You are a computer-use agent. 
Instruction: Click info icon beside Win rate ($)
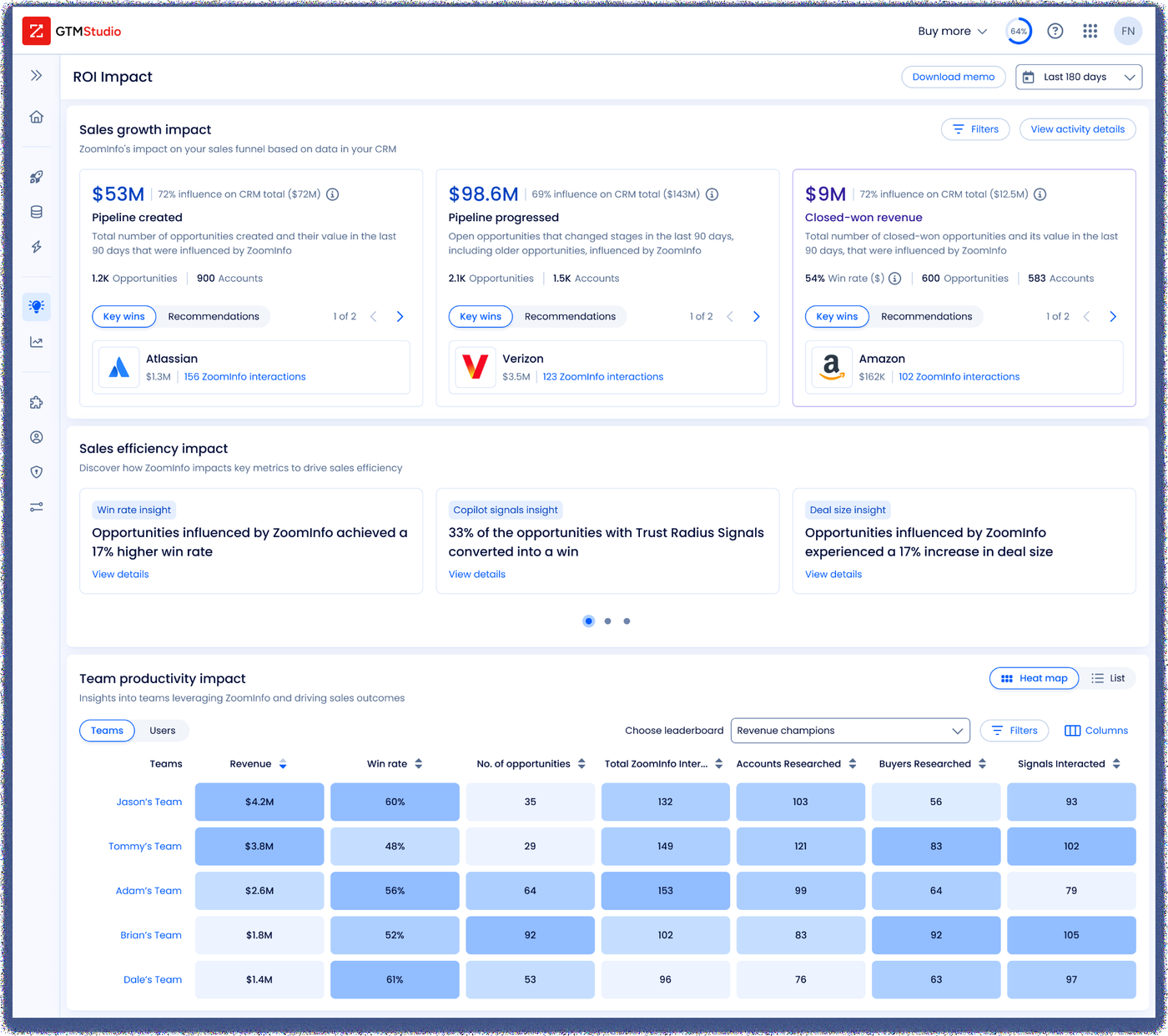point(894,279)
